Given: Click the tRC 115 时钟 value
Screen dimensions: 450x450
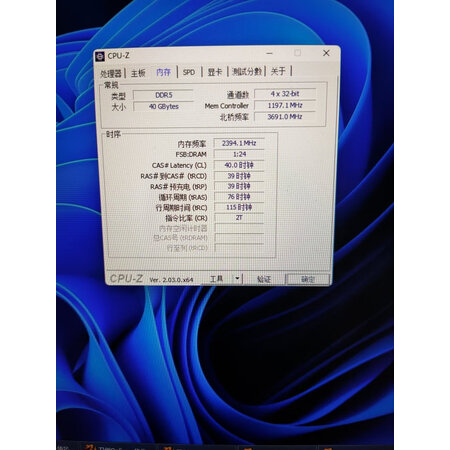Looking at the screenshot, I should coord(239,207).
